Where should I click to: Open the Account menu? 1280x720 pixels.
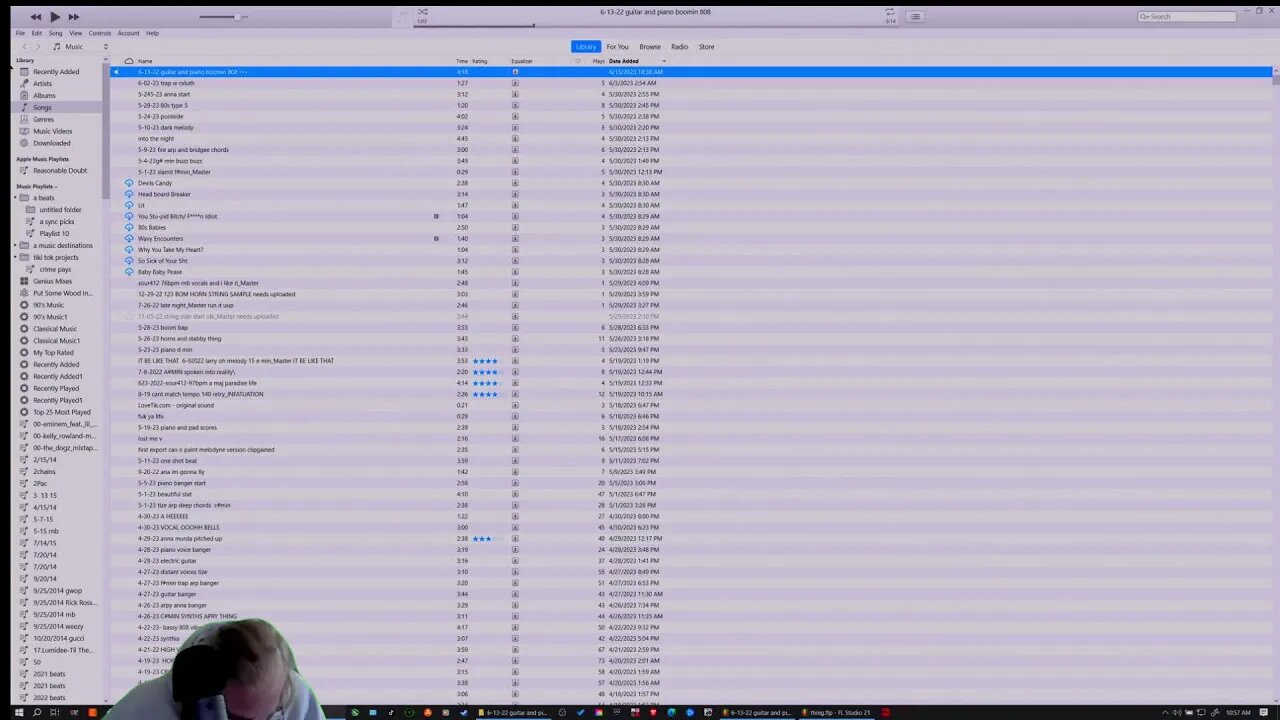click(128, 33)
